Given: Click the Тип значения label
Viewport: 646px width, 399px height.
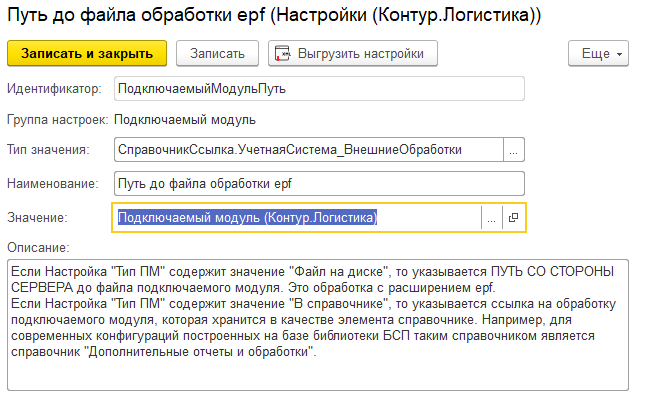Looking at the screenshot, I should coord(48,150).
